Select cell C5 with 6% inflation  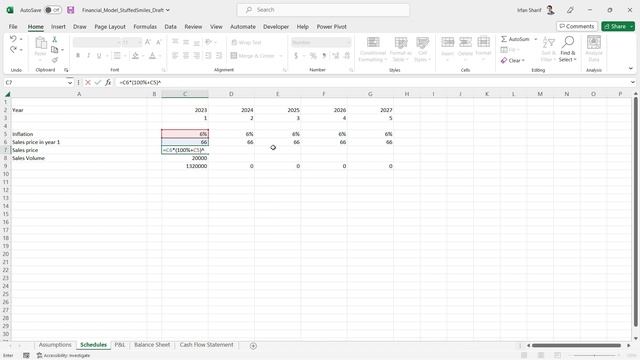coord(185,134)
